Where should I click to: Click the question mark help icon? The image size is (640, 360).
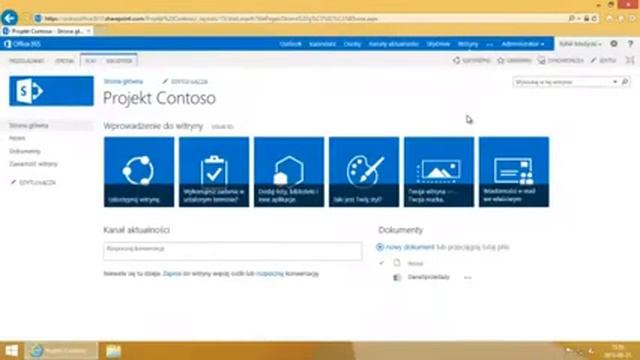[x=631, y=44]
